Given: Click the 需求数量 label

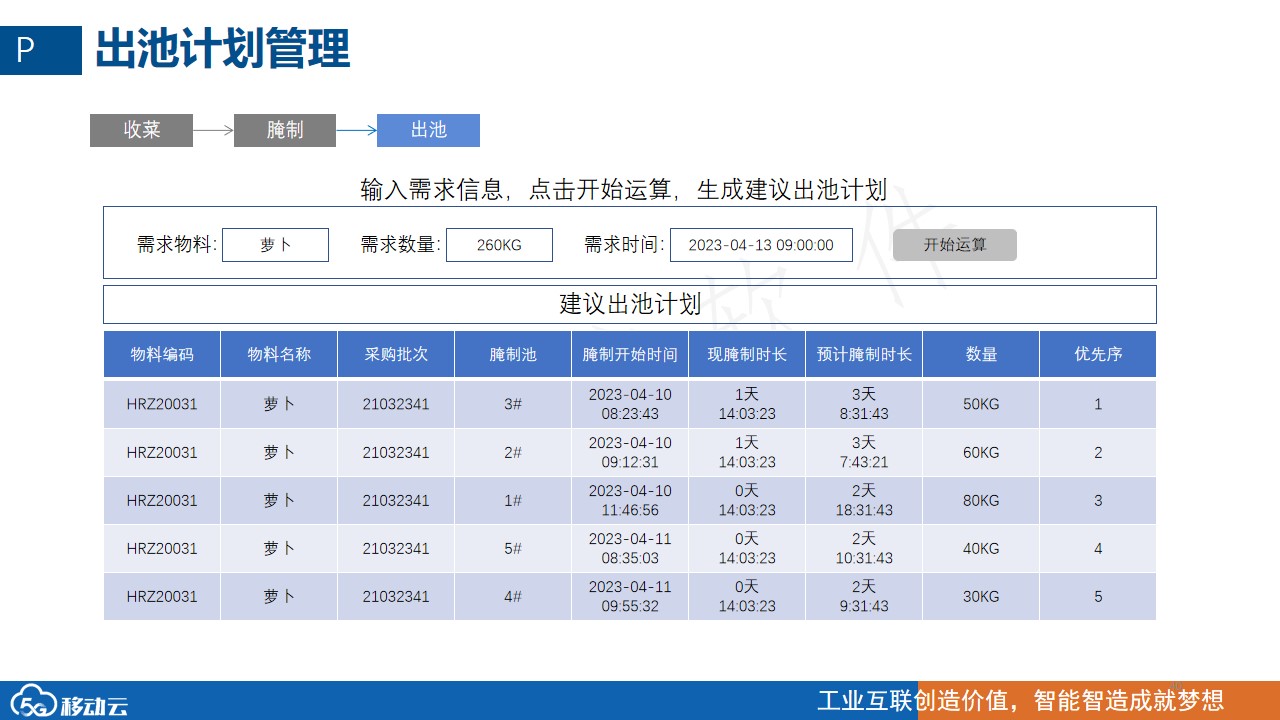Looking at the screenshot, I should coord(401,245).
